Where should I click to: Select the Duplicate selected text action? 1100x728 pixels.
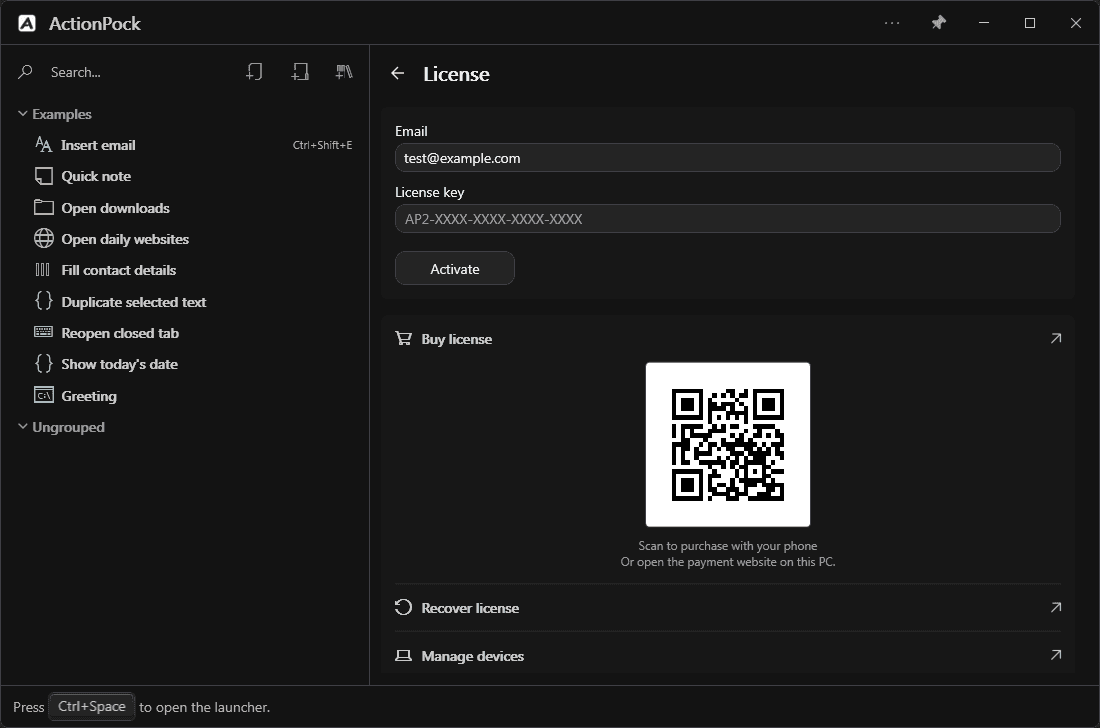tap(185, 302)
